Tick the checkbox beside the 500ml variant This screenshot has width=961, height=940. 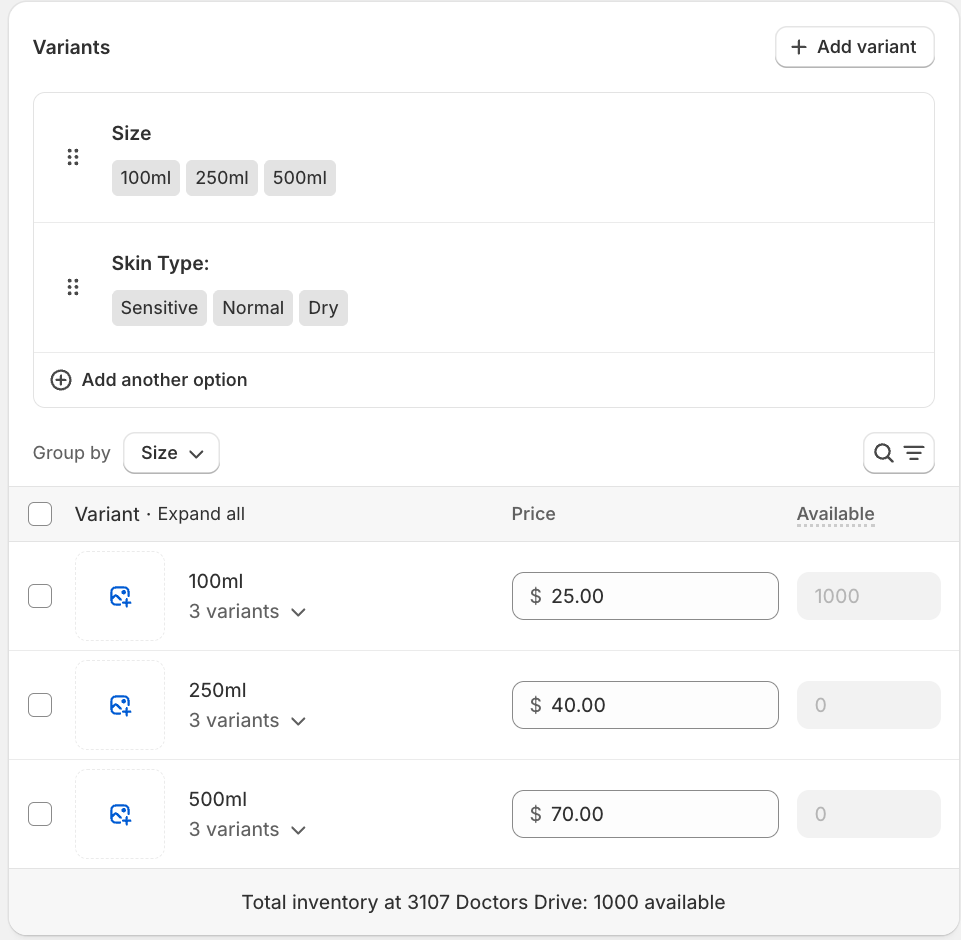(40, 814)
